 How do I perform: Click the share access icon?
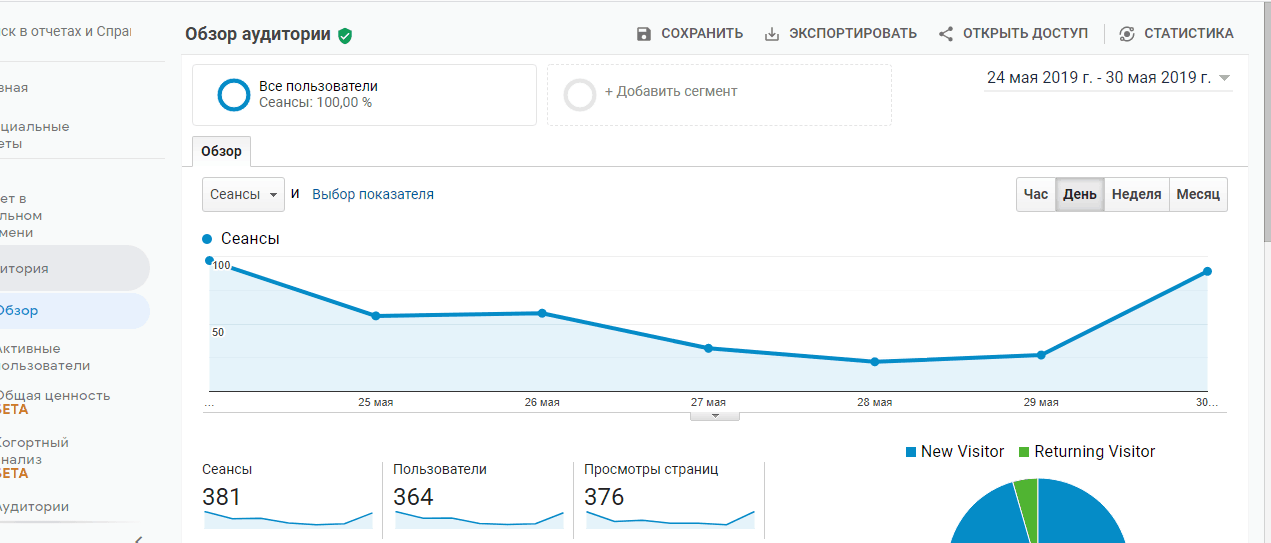click(x=946, y=34)
